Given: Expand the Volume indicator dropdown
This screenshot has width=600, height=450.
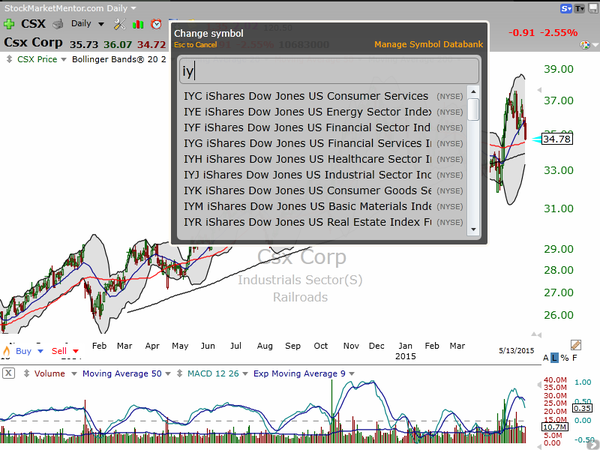Looking at the screenshot, I should (x=74, y=374).
